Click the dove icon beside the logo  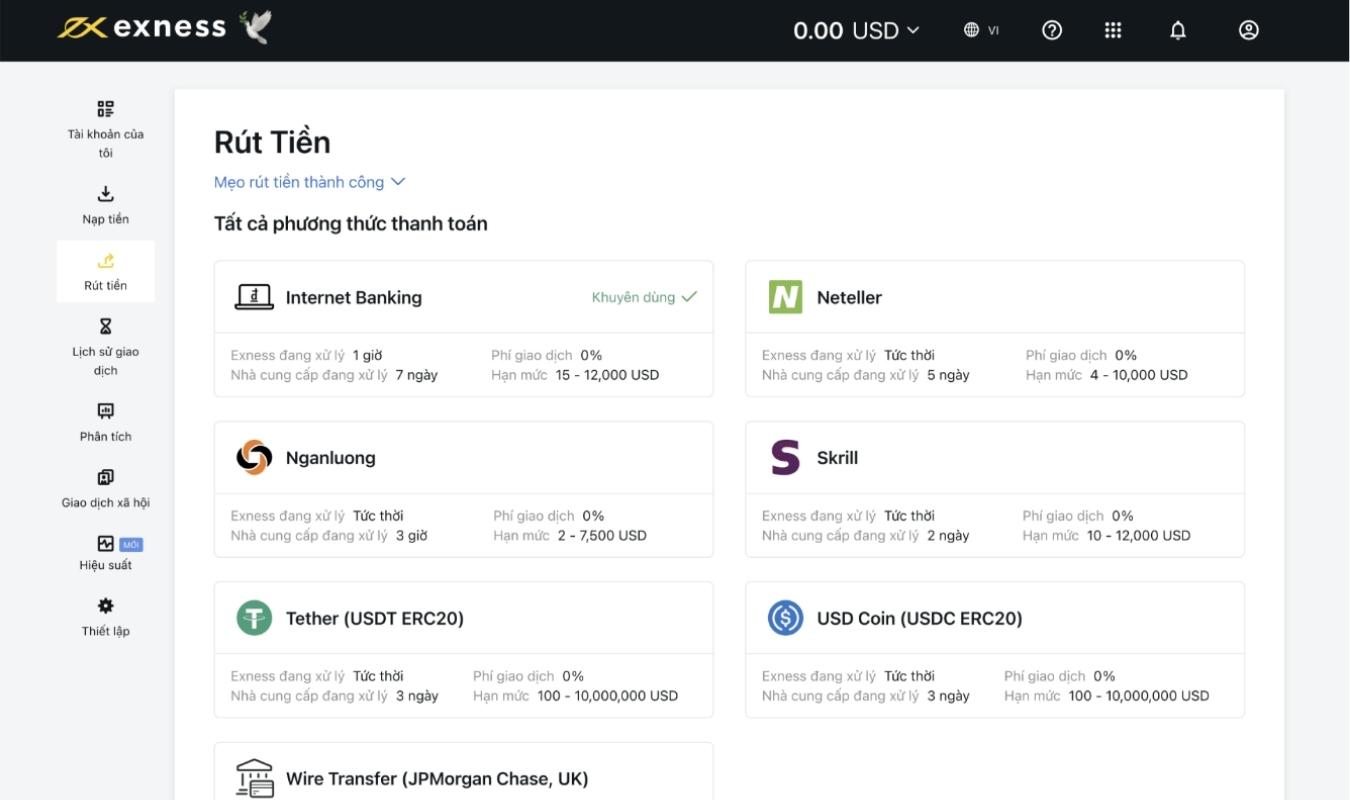coord(256,28)
